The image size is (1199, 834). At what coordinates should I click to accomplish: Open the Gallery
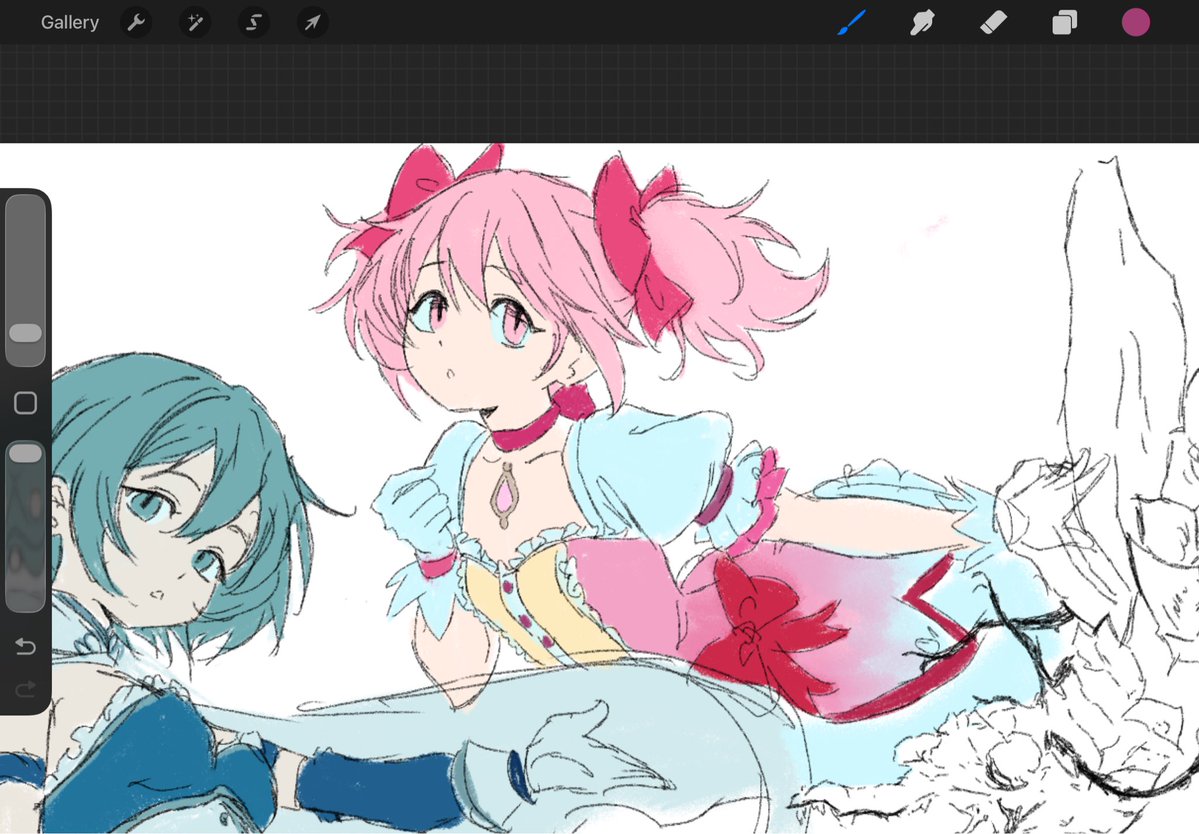pos(70,22)
